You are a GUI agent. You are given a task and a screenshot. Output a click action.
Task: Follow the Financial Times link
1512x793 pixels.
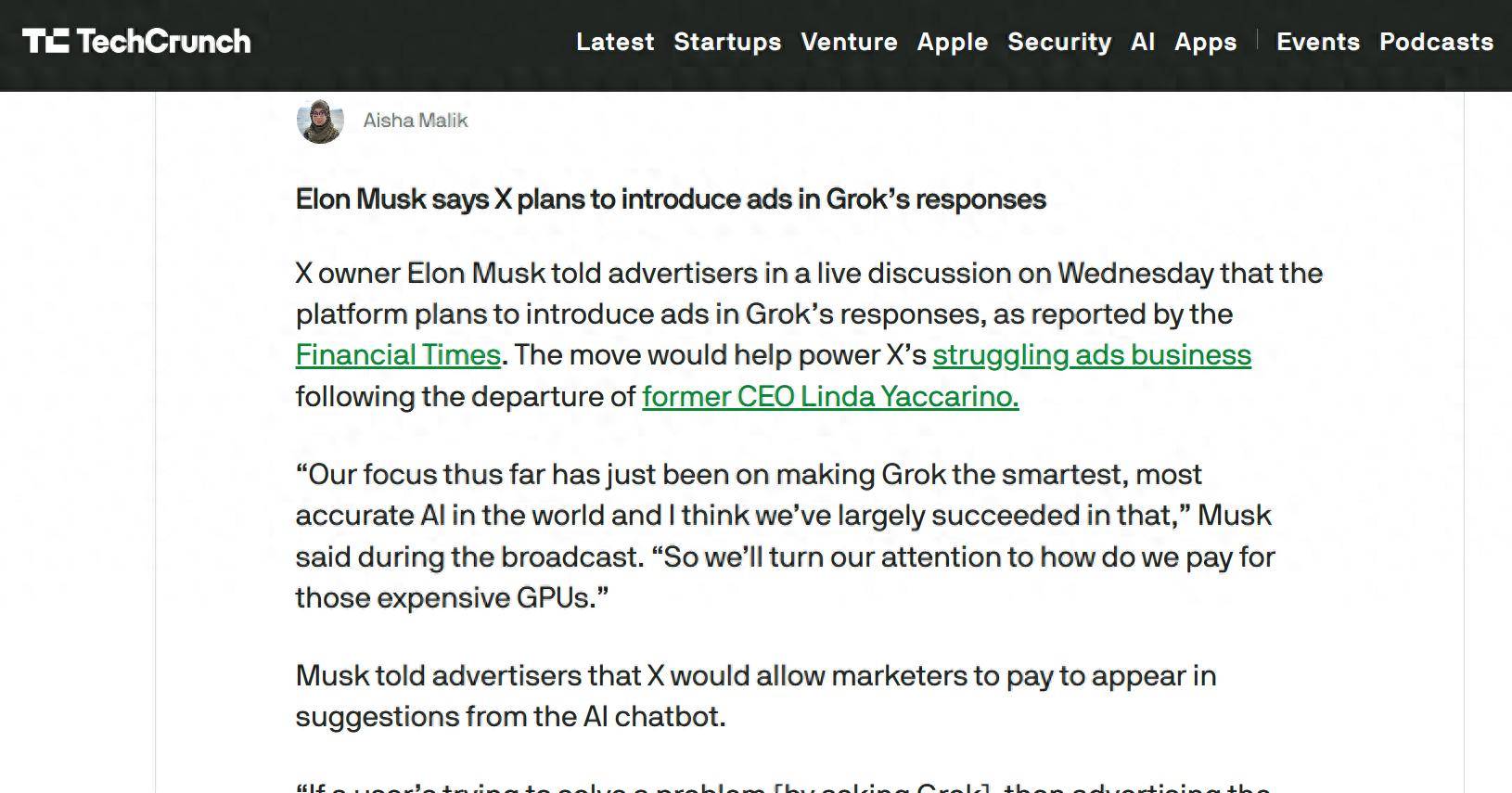coord(398,355)
